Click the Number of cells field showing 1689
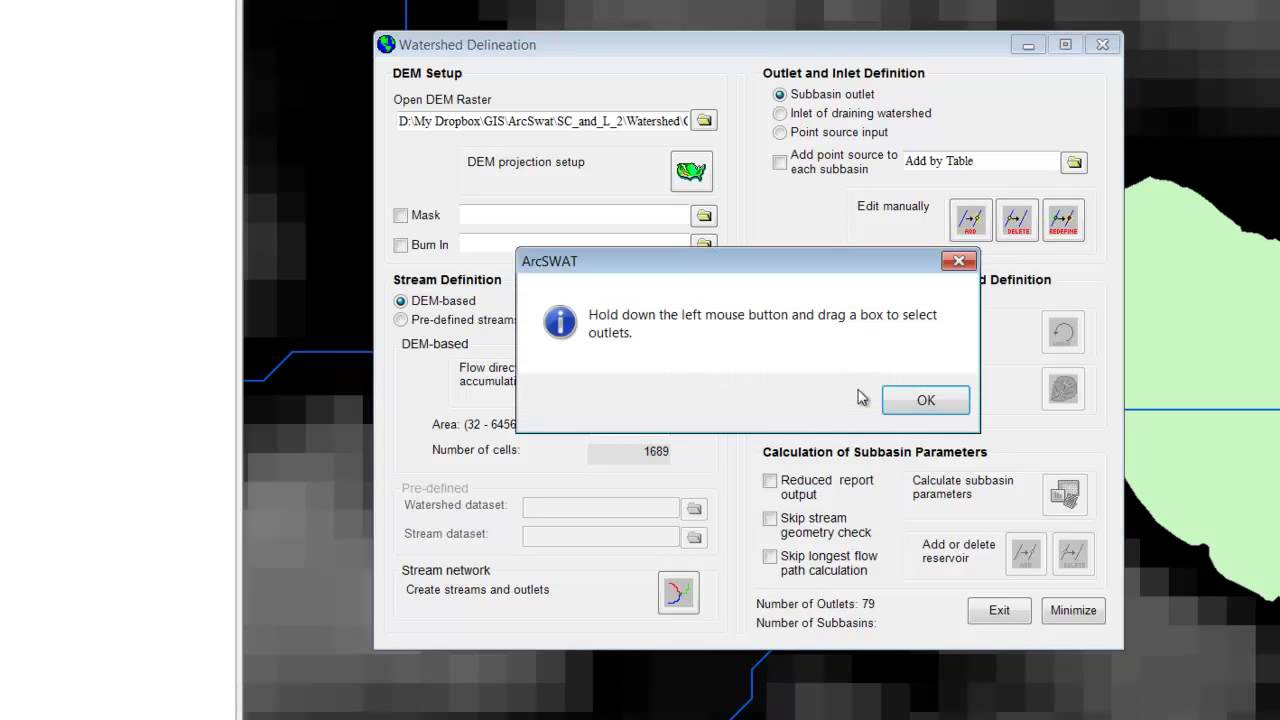Screen dimensions: 1280x720 629,452
